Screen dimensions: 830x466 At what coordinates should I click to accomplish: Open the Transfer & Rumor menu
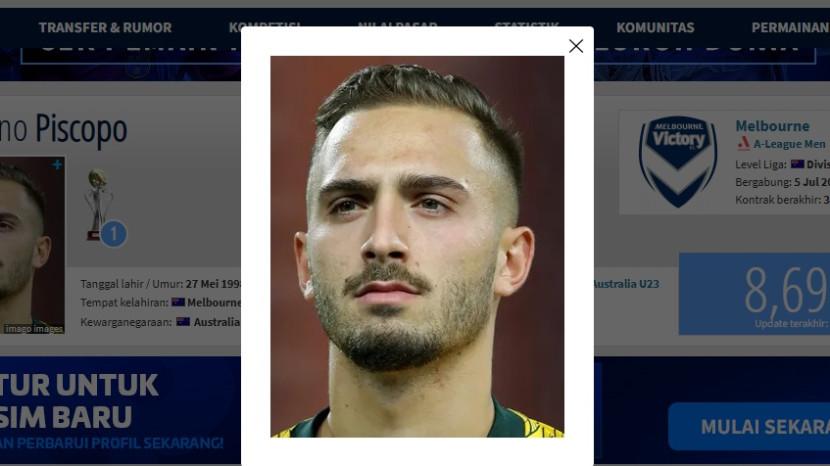[105, 28]
